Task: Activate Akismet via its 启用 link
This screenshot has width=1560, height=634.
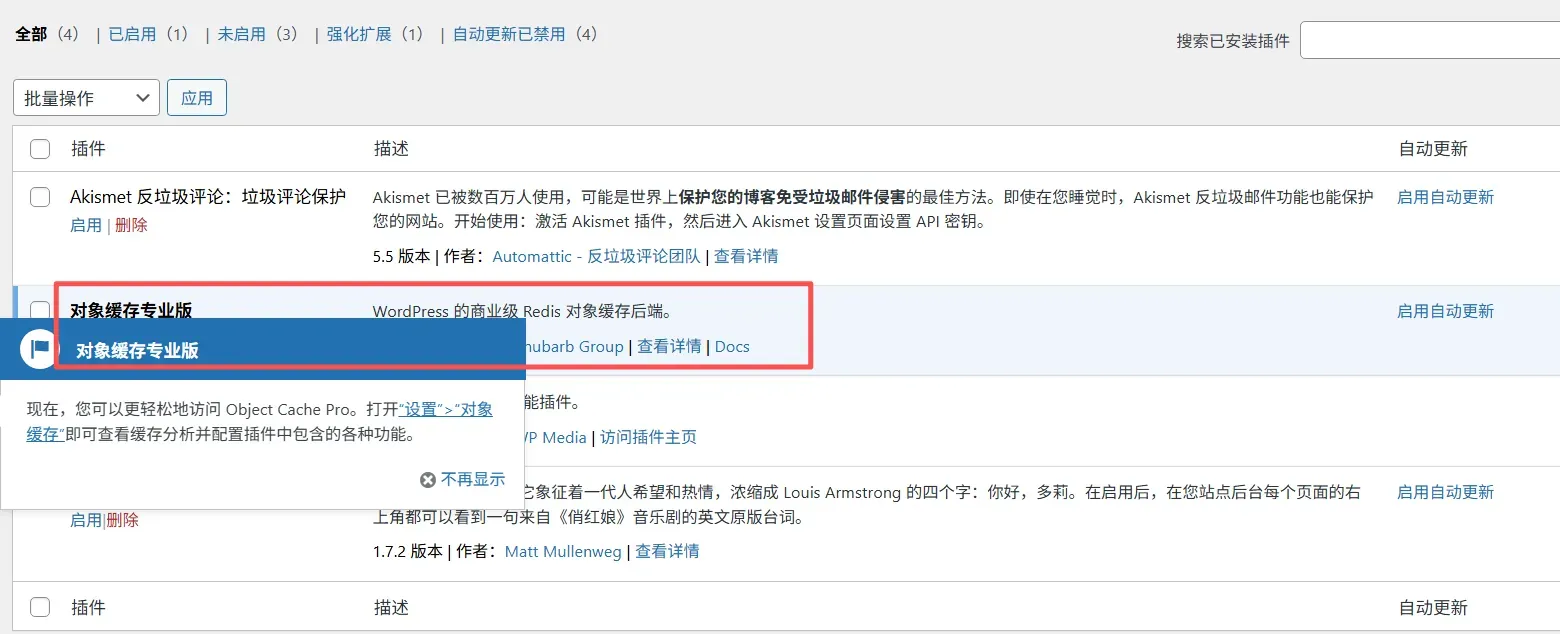Action: pyautogui.click(x=86, y=225)
